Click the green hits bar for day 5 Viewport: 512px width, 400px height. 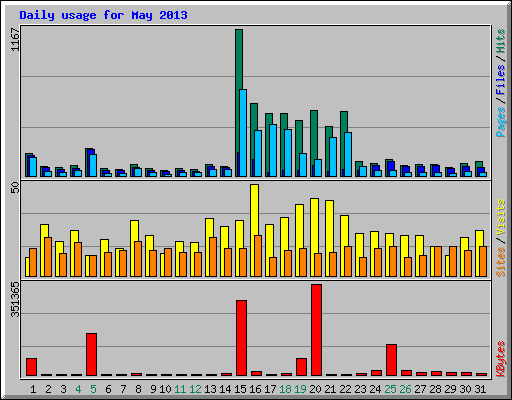point(87,162)
